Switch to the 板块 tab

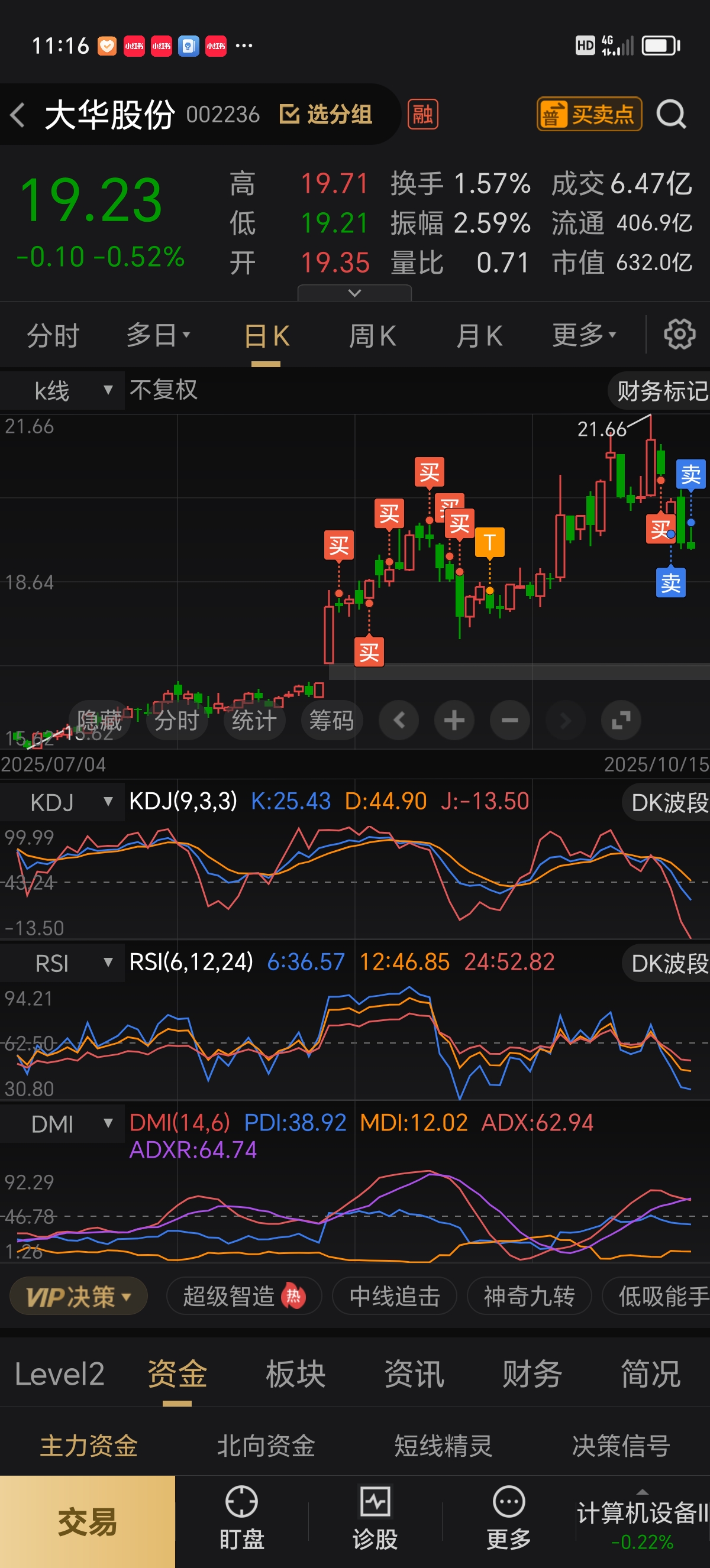coord(295,1374)
